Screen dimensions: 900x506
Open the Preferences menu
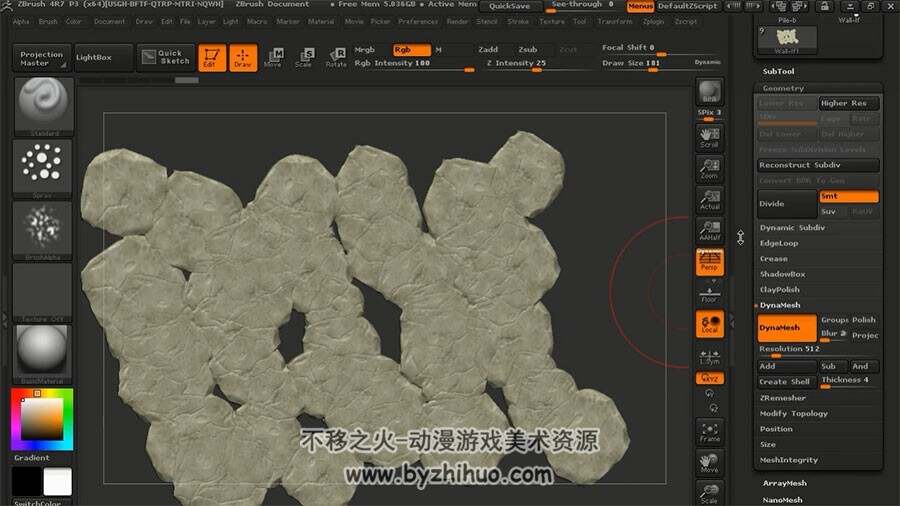418,22
